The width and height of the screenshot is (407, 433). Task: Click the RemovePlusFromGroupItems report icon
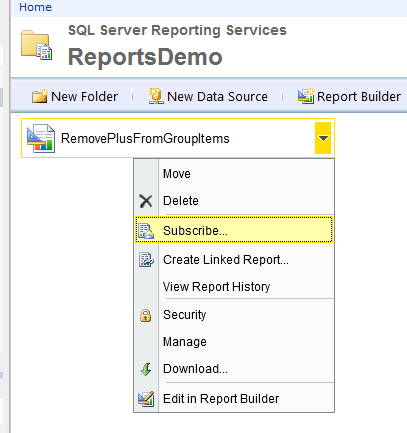coord(41,138)
